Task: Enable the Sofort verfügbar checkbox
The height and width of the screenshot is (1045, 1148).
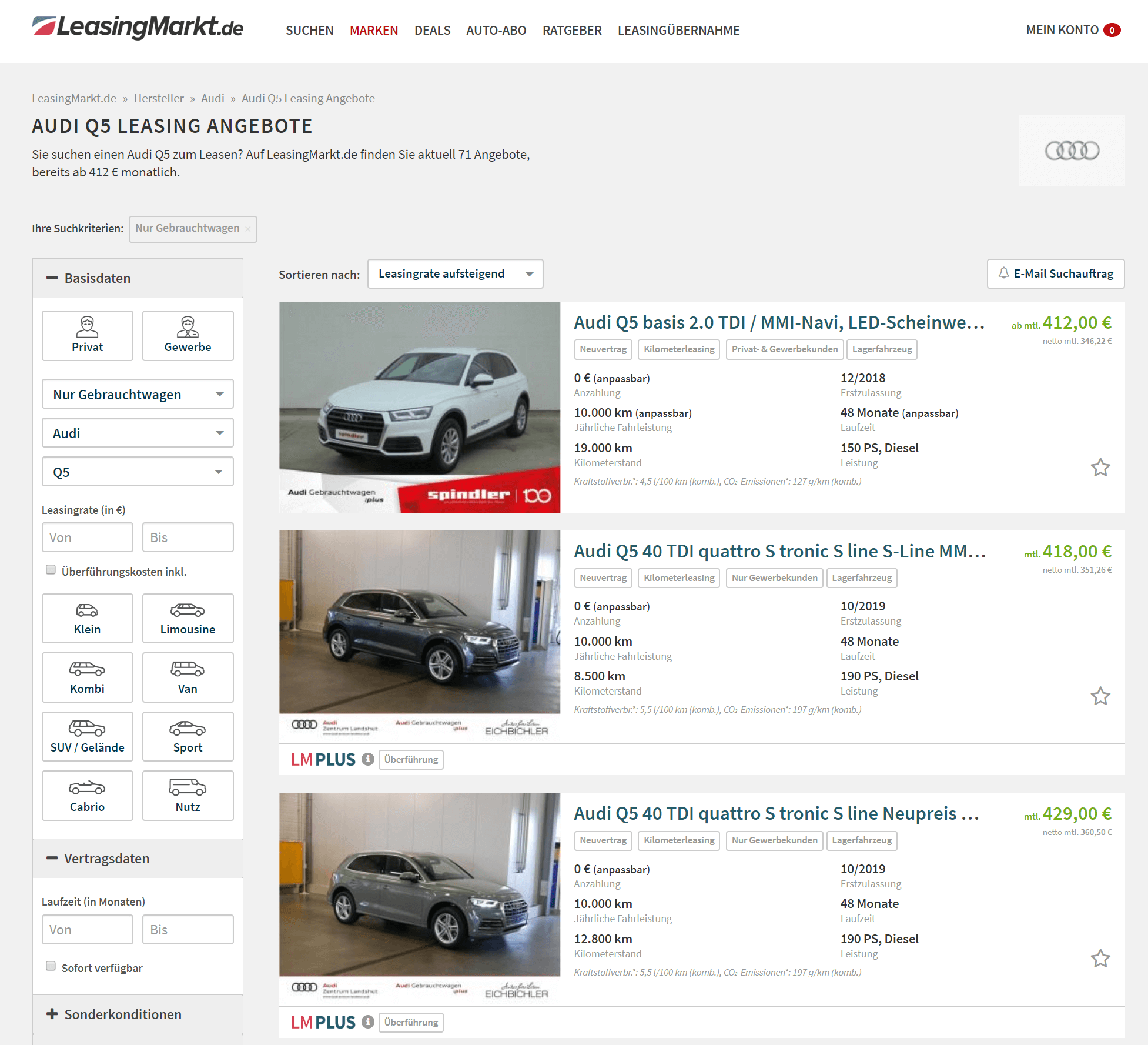Action: [x=51, y=966]
